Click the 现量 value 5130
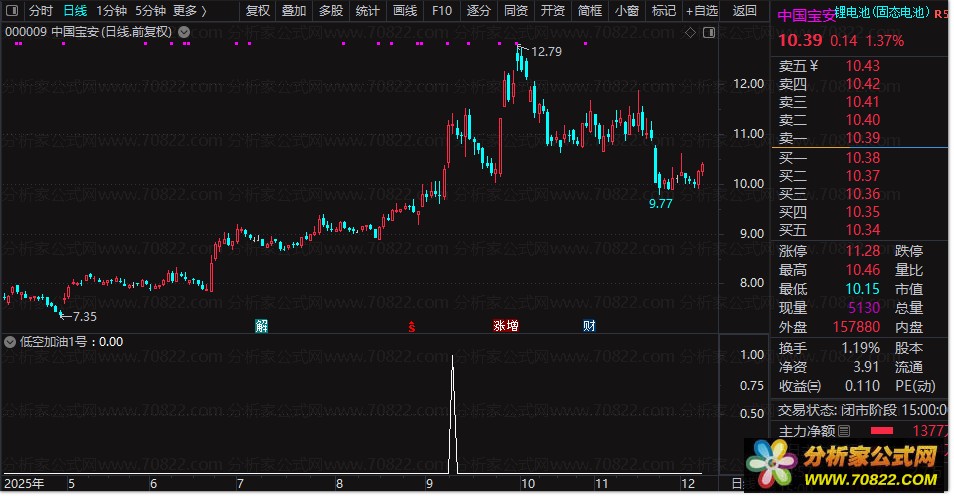This screenshot has height=496, width=954. coord(864,308)
